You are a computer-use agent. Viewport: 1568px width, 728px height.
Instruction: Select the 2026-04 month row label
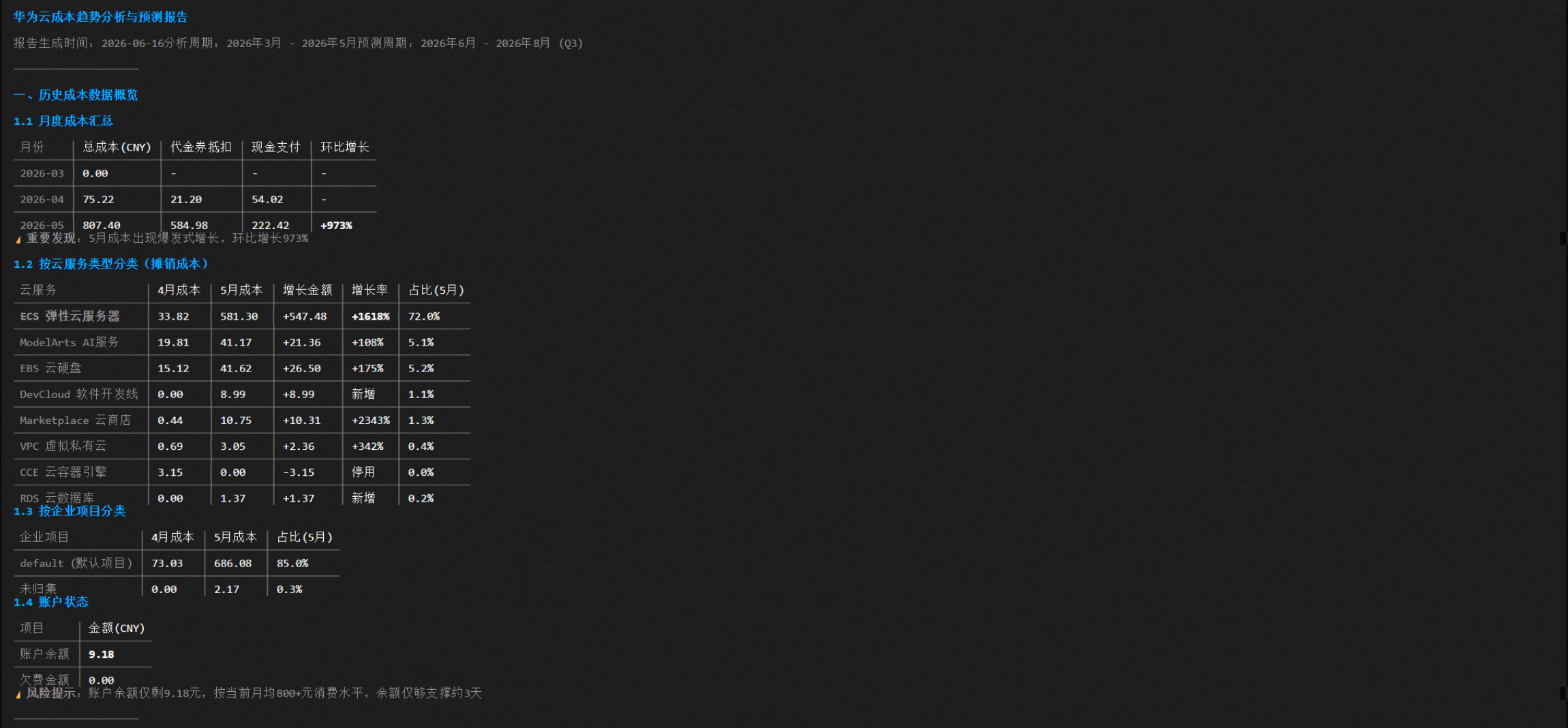point(42,199)
